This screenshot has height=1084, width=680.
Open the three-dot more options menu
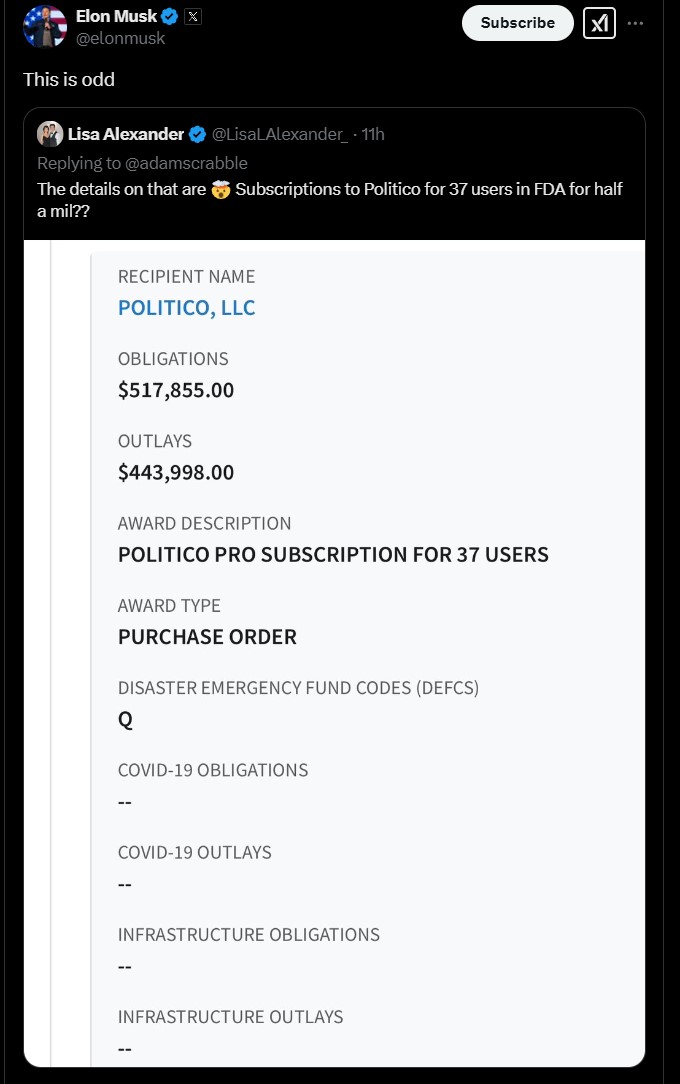[x=635, y=24]
